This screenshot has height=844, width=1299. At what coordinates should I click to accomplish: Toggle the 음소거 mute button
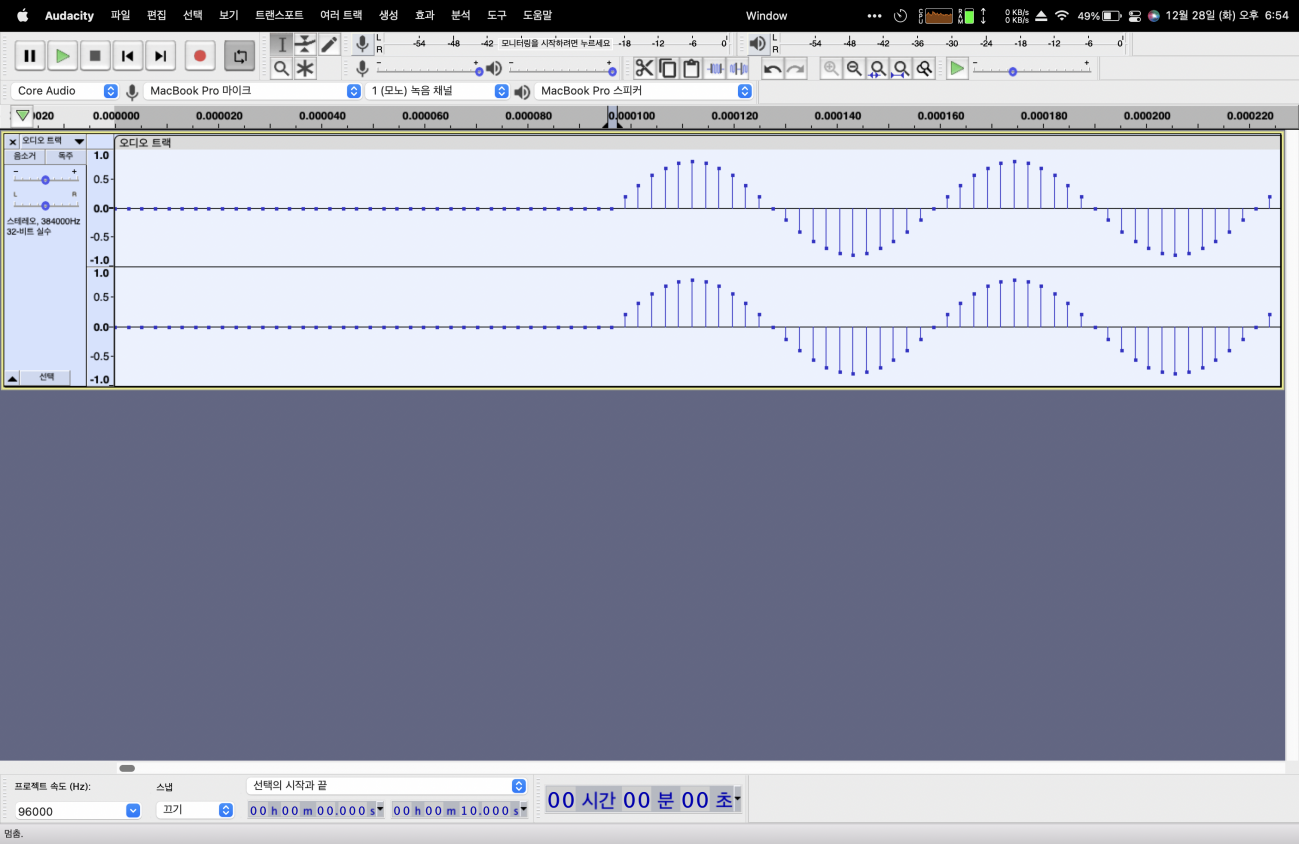25,156
